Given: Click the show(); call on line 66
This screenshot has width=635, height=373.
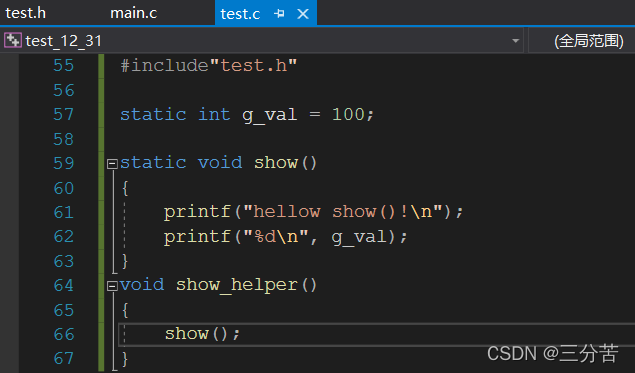Looking at the screenshot, I should tap(202, 334).
